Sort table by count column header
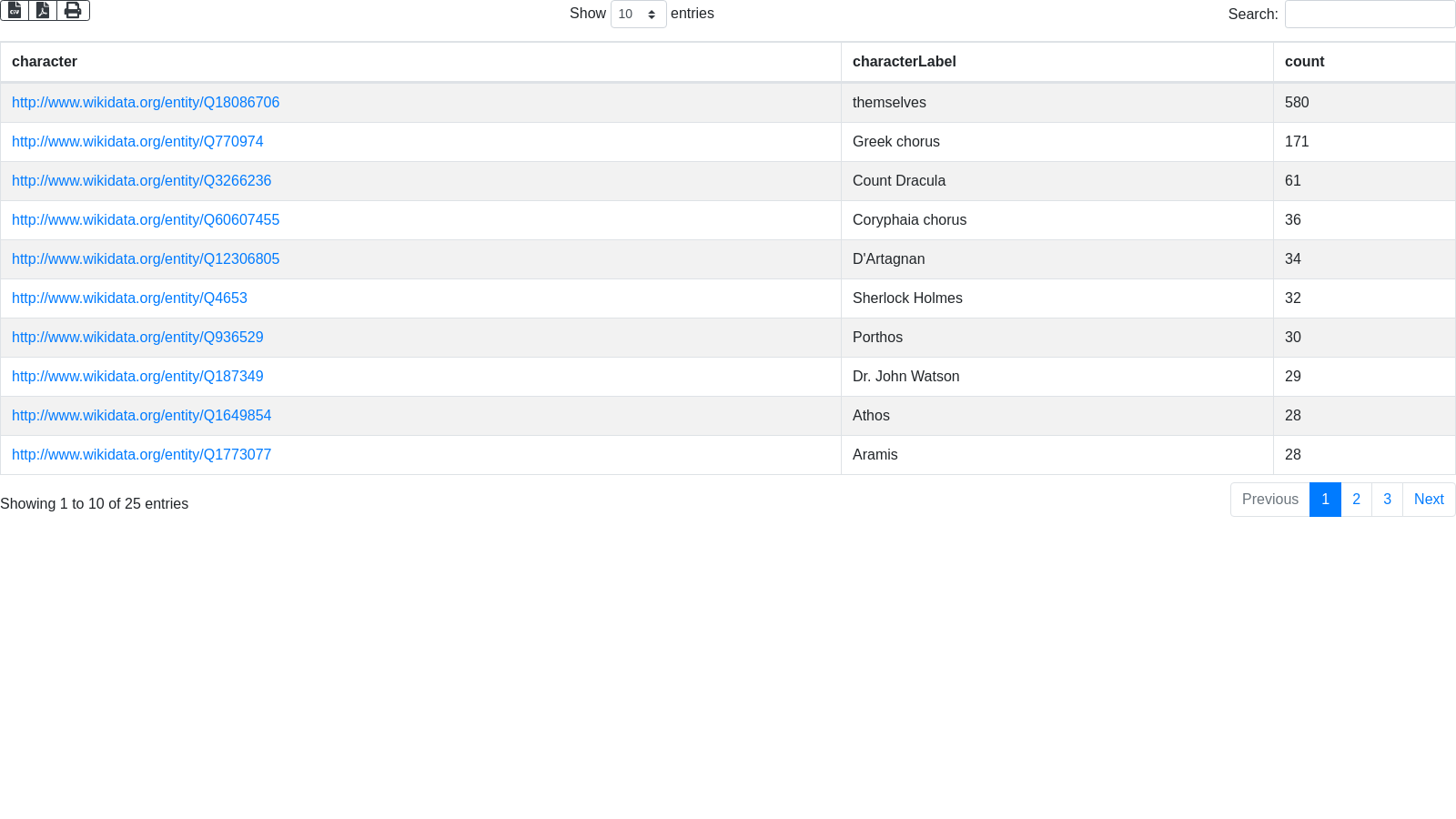 pos(1304,62)
